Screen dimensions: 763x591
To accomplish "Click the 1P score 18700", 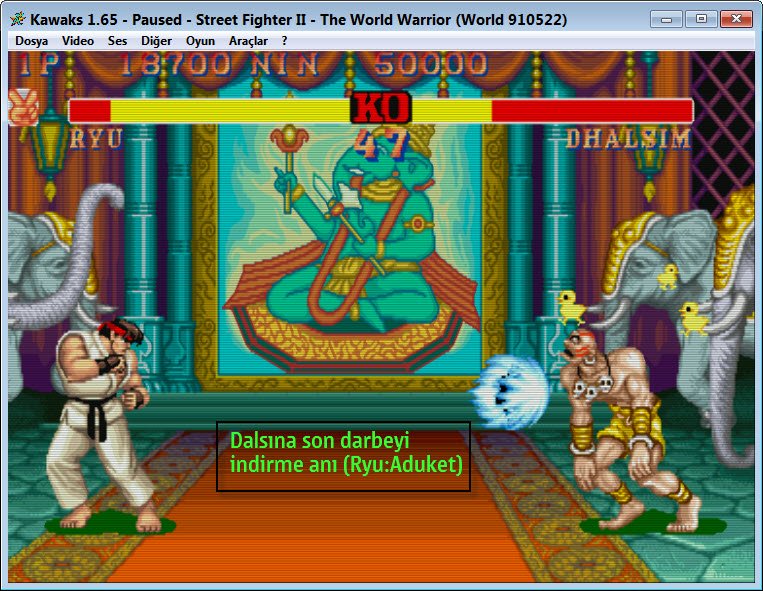I will click(x=176, y=64).
